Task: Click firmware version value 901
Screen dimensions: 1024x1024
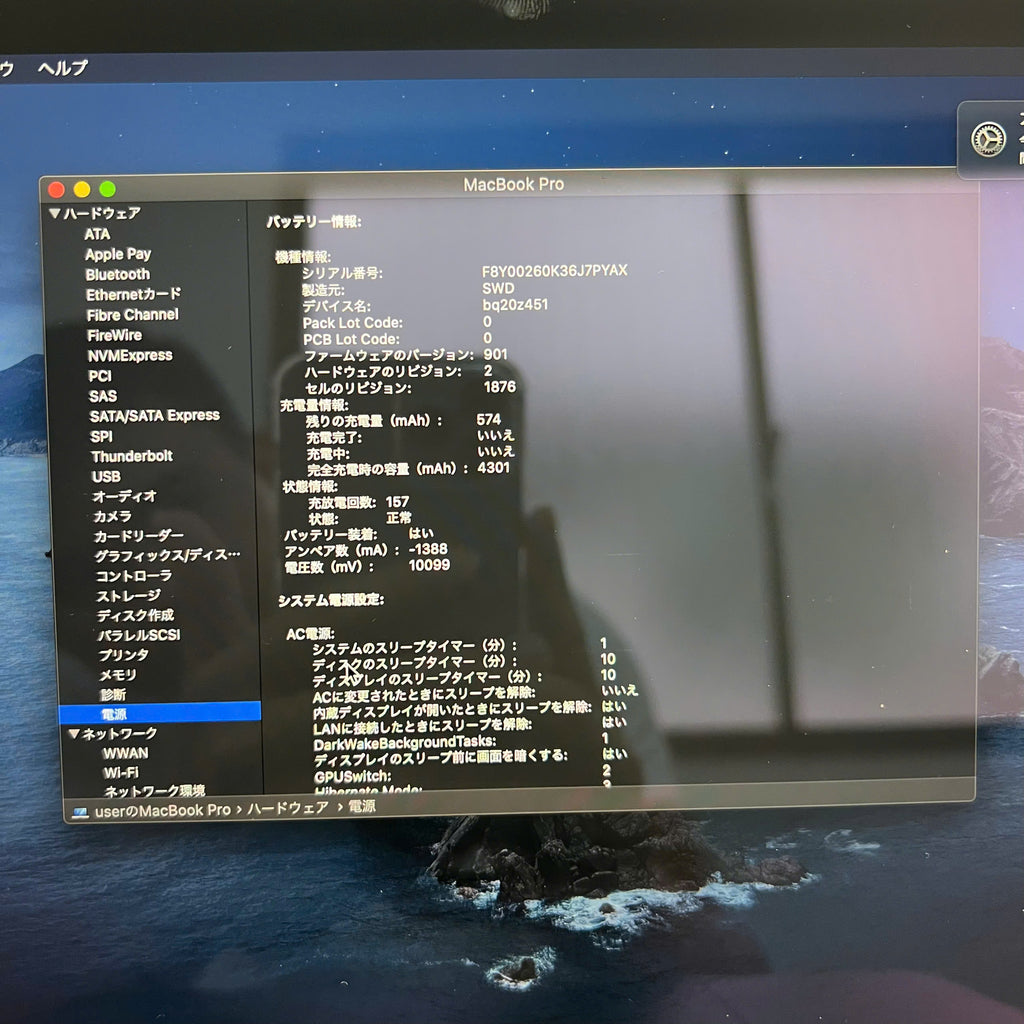Action: [496, 354]
